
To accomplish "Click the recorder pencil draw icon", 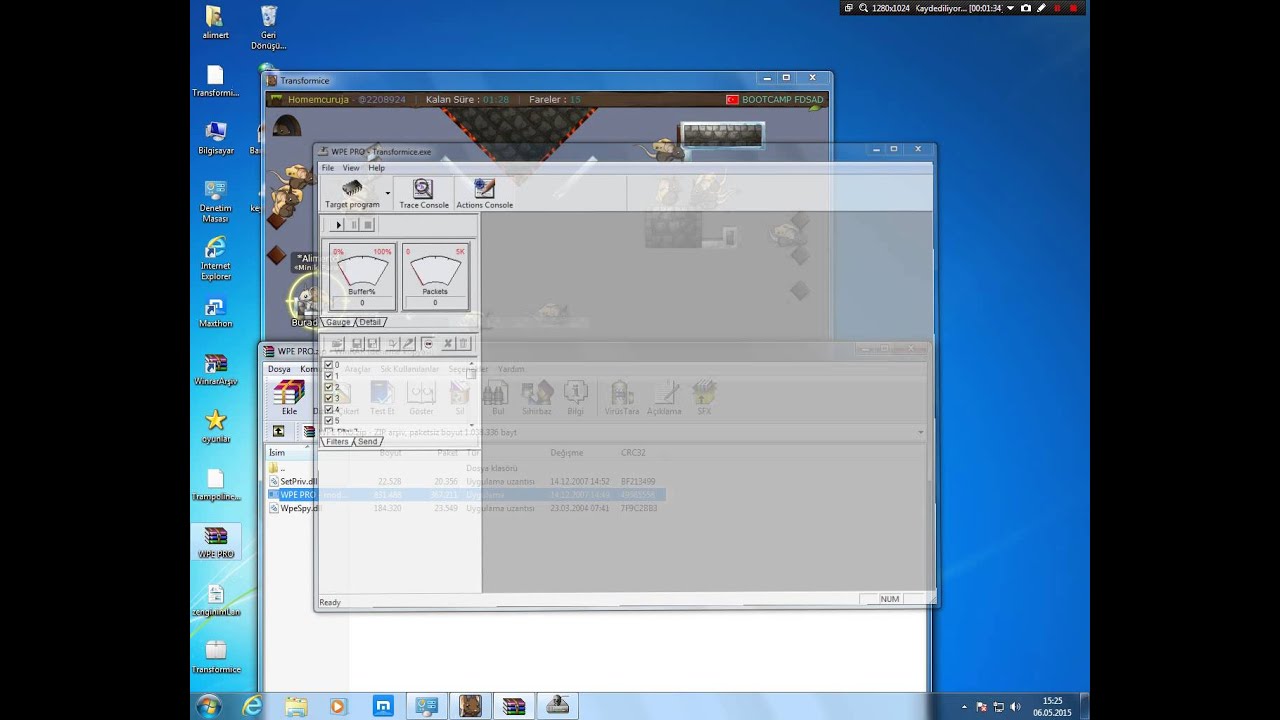I will pyautogui.click(x=1041, y=8).
